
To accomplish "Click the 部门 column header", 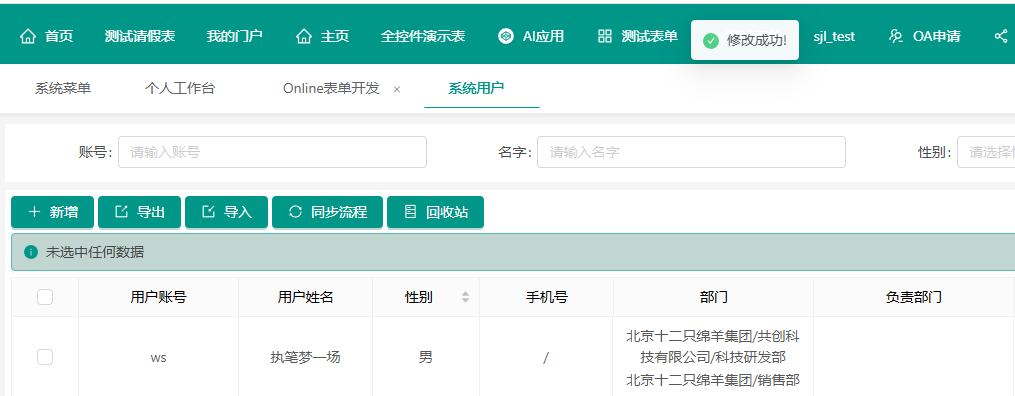I will [x=713, y=298].
